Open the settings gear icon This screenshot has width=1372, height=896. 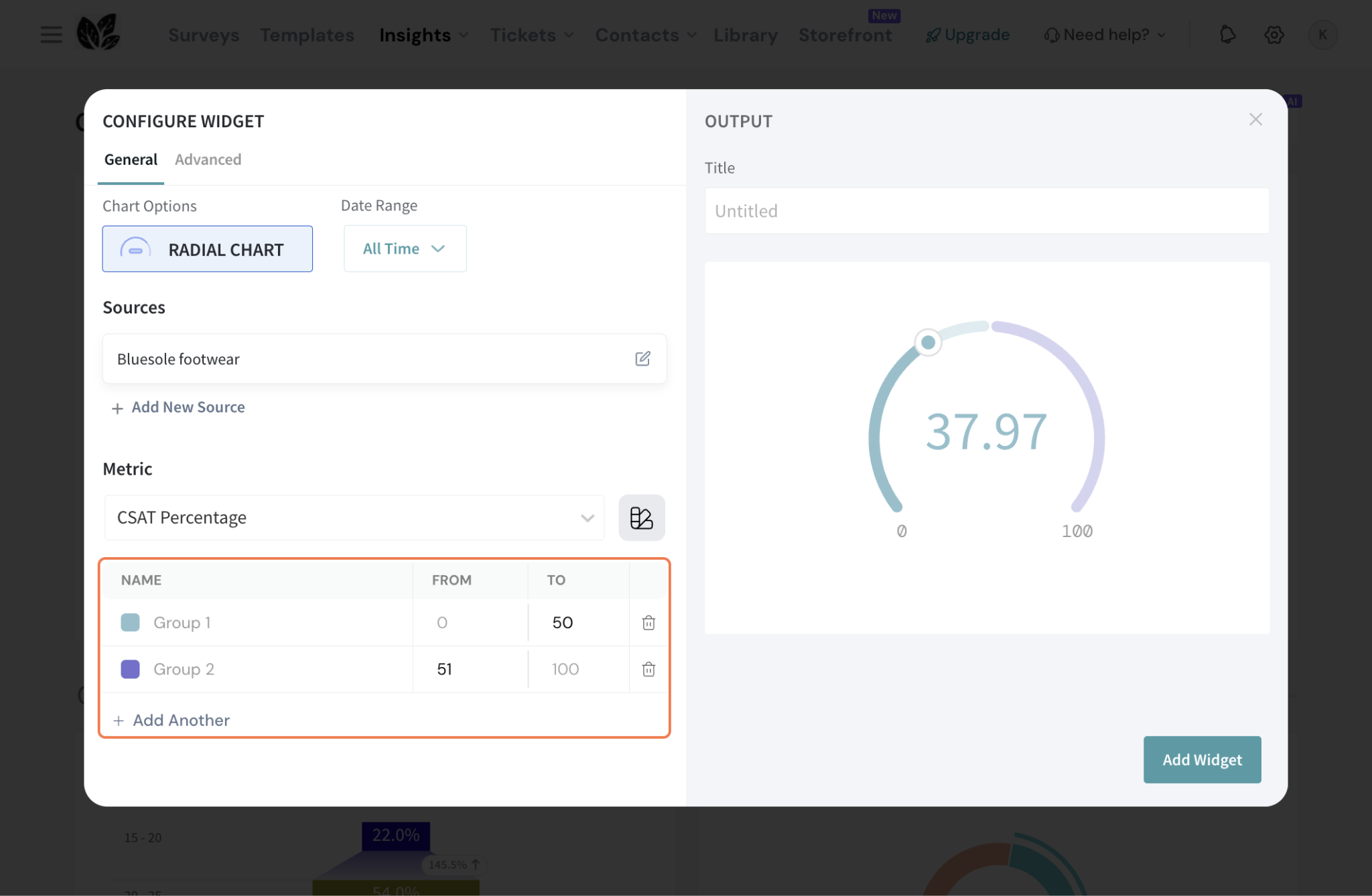(x=1274, y=35)
